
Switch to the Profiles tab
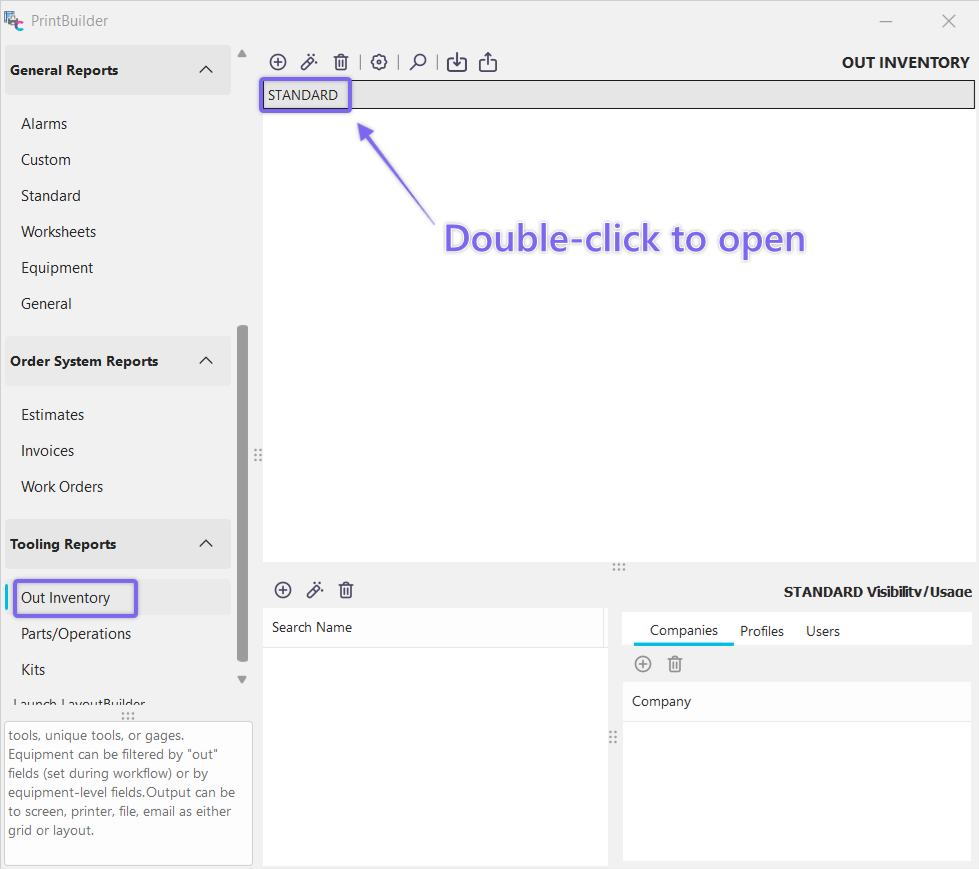click(762, 631)
